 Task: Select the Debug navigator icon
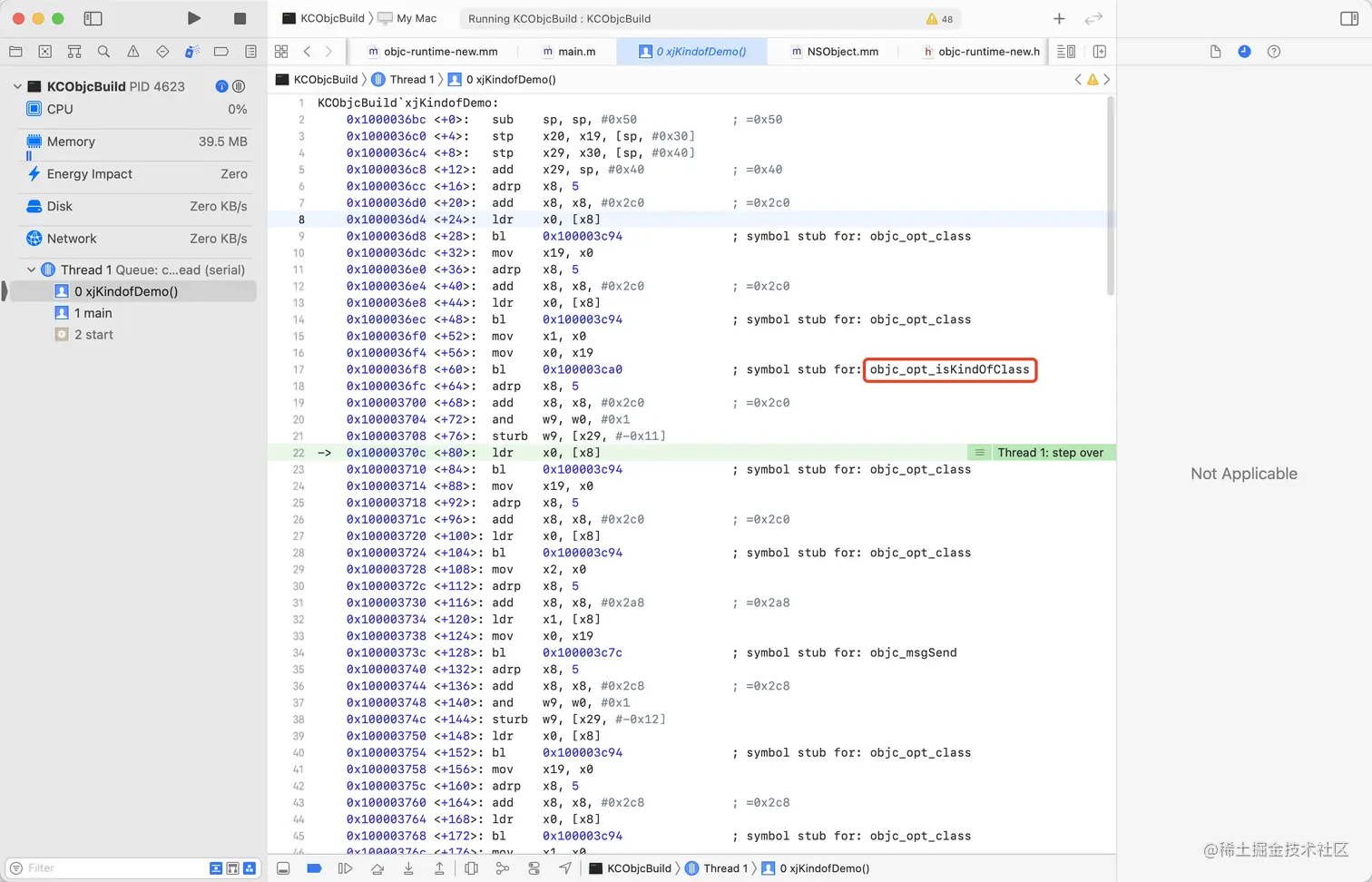191,52
